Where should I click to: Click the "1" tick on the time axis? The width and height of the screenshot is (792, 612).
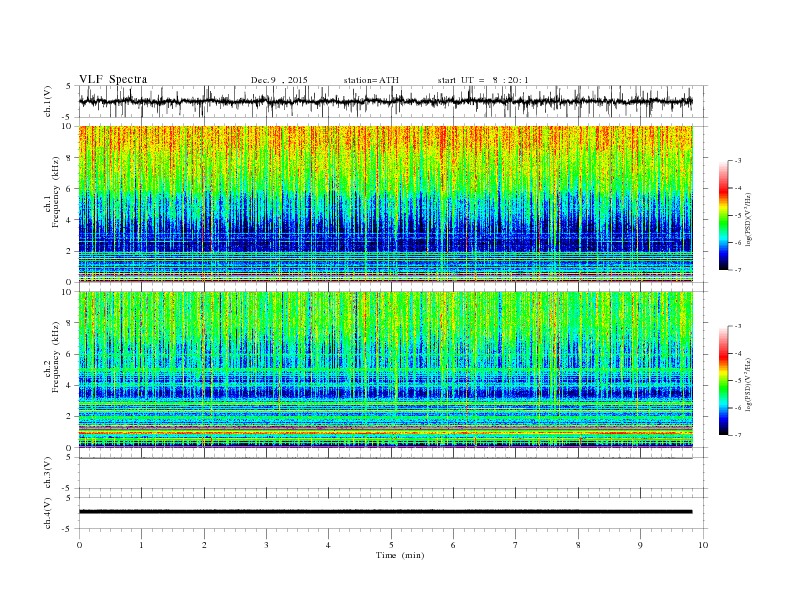(x=141, y=545)
